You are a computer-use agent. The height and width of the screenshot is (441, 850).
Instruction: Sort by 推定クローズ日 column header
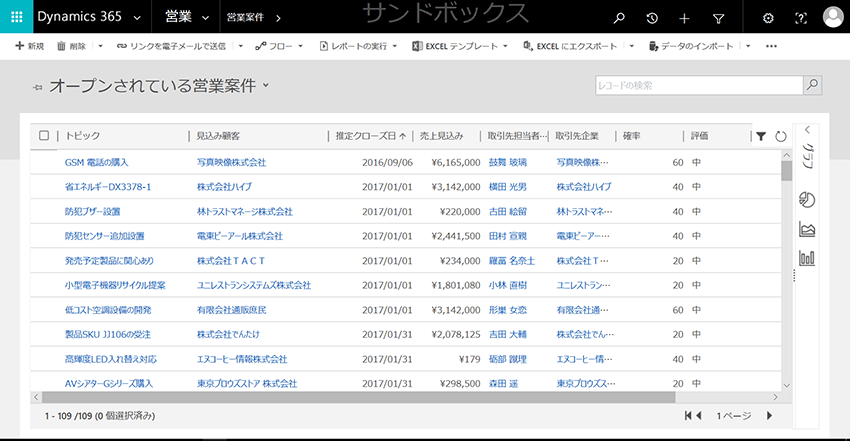coord(370,136)
